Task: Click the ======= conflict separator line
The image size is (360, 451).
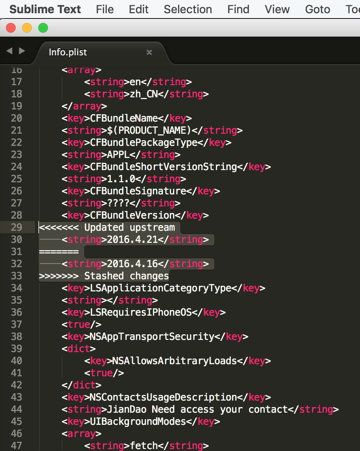Action: tap(59, 252)
